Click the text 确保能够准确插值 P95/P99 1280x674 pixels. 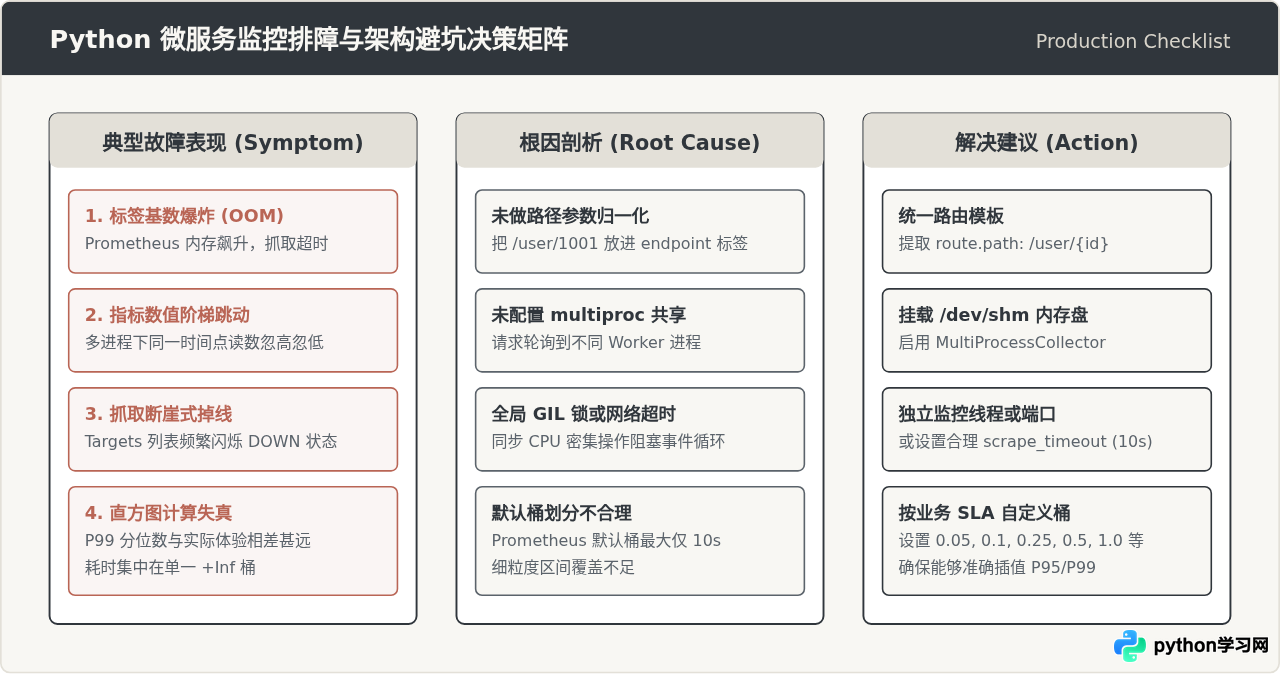(997, 567)
